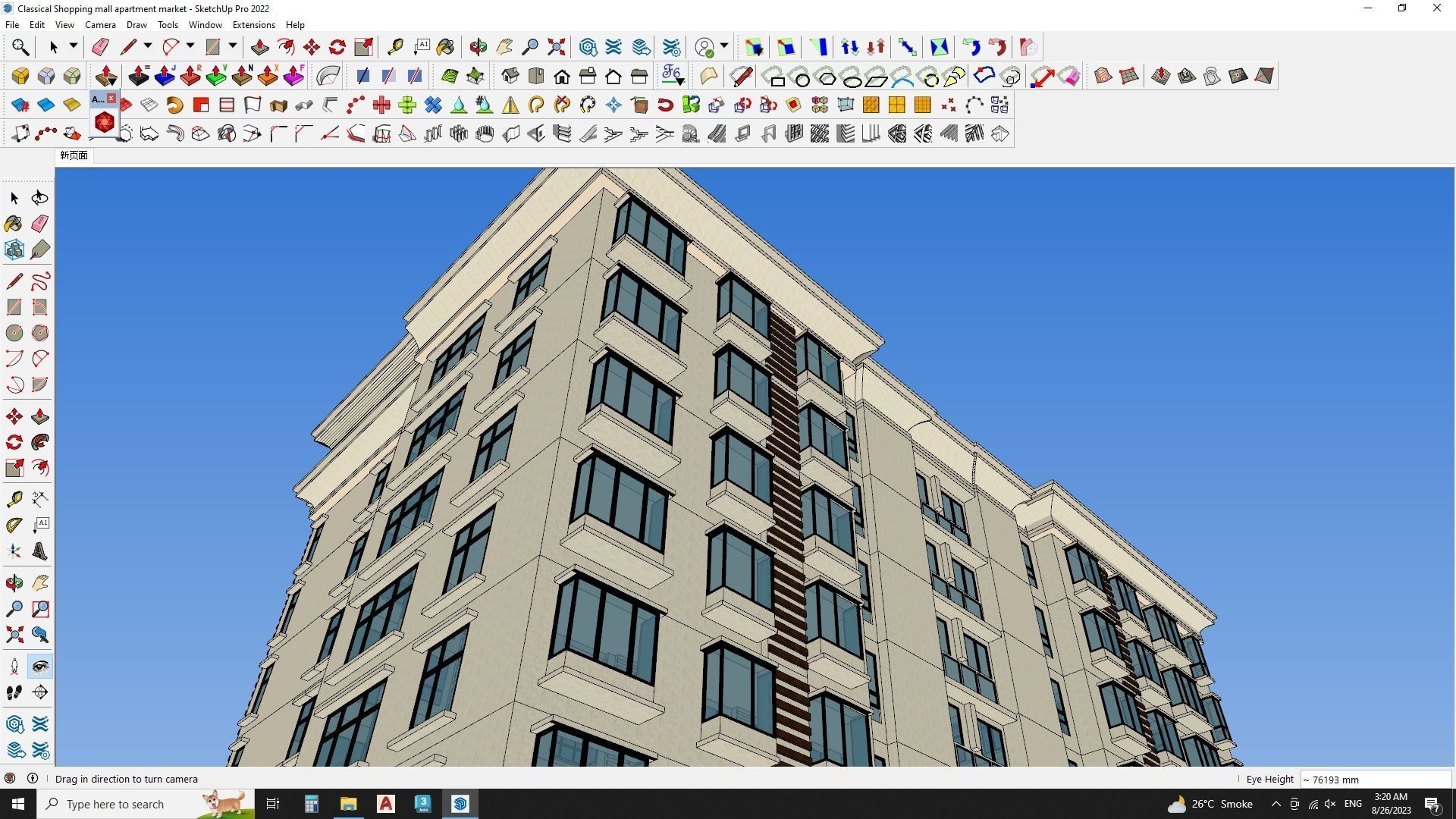Open the signed-in user account dropdown
Screen dimensions: 1456x819
pyautogui.click(x=724, y=46)
